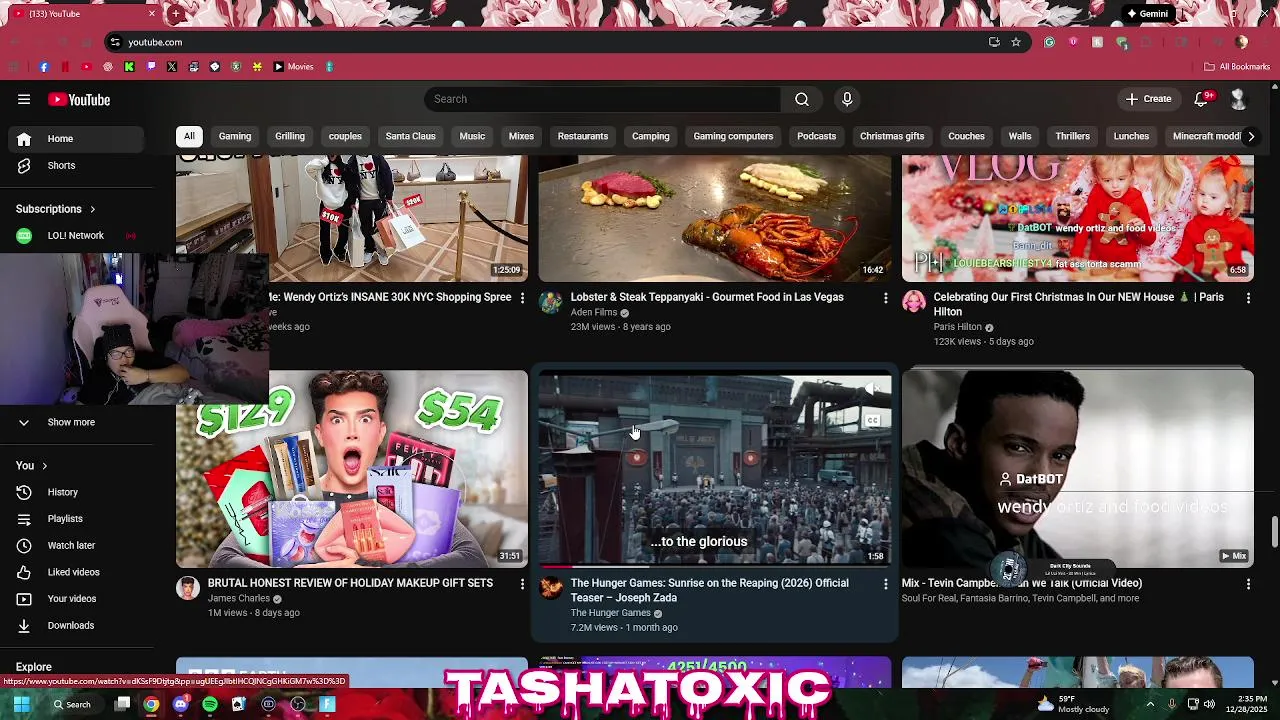Click the search magnifier button
The height and width of the screenshot is (720, 1280).
[802, 99]
